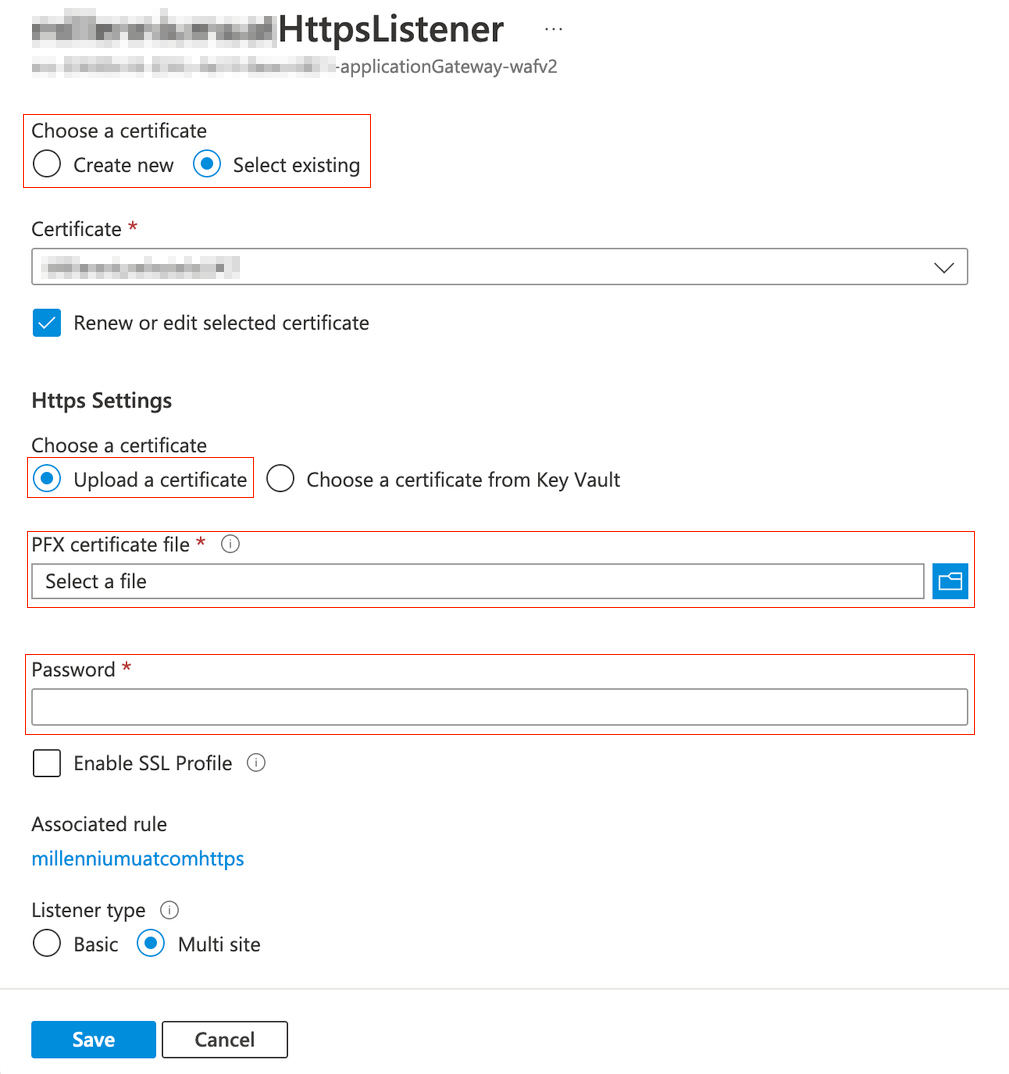Pick Choose a certificate from Key Vault
1009x1074 pixels.
pyautogui.click(x=280, y=480)
